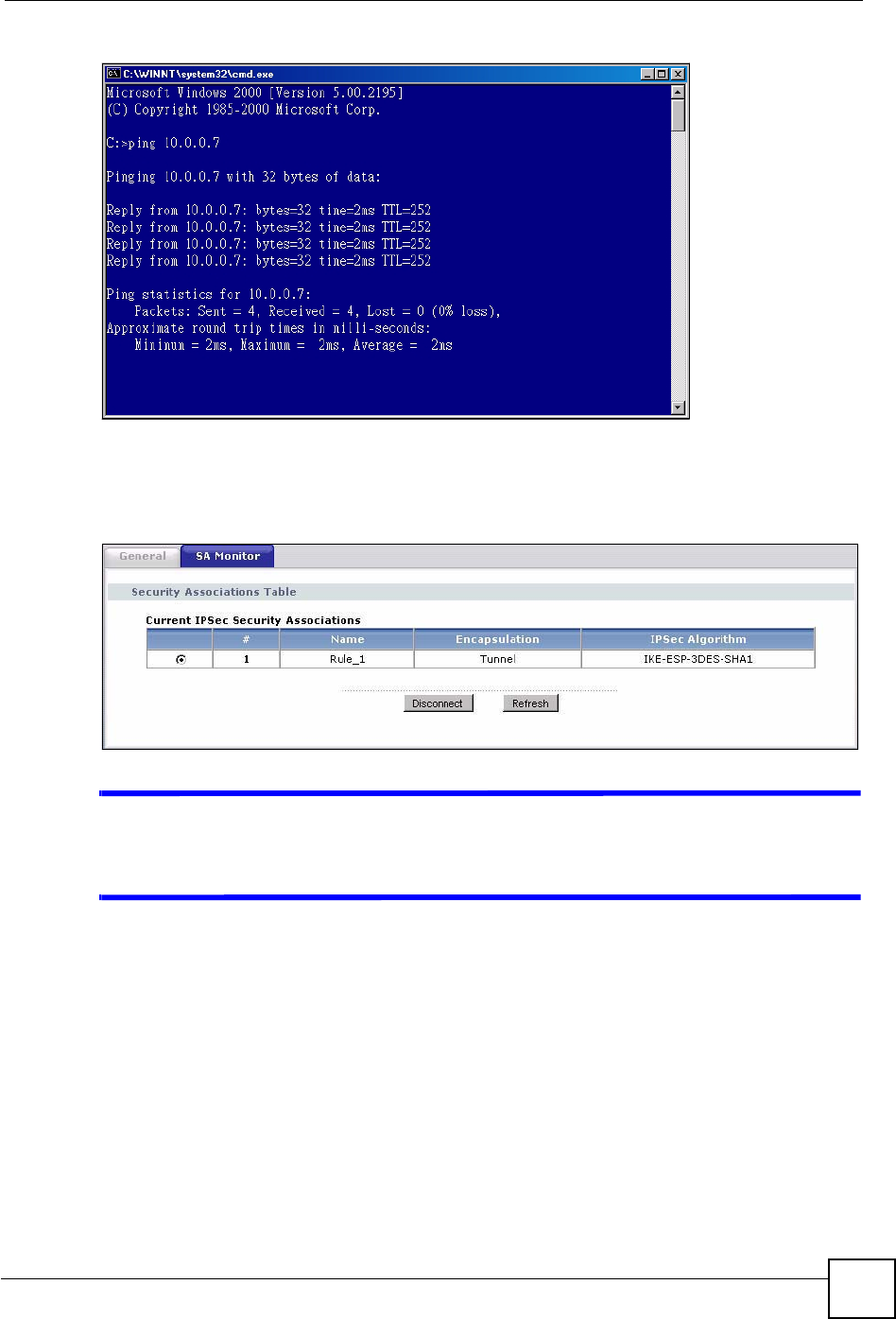Click the Tunnel encapsulation cell

click(x=497, y=659)
